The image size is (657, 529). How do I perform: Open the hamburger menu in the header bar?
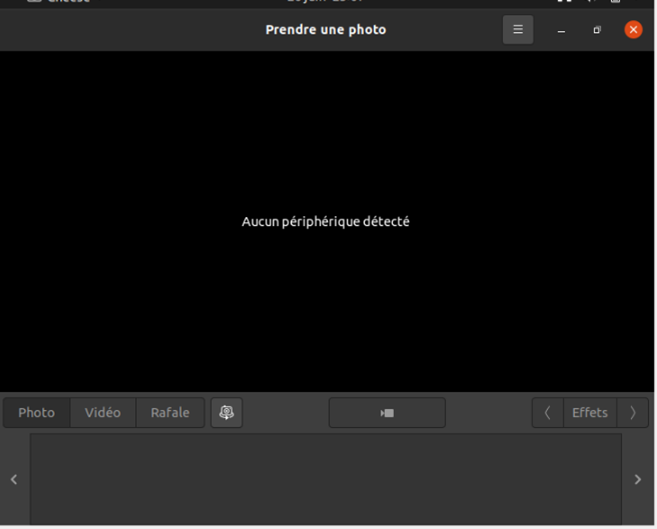(517, 30)
